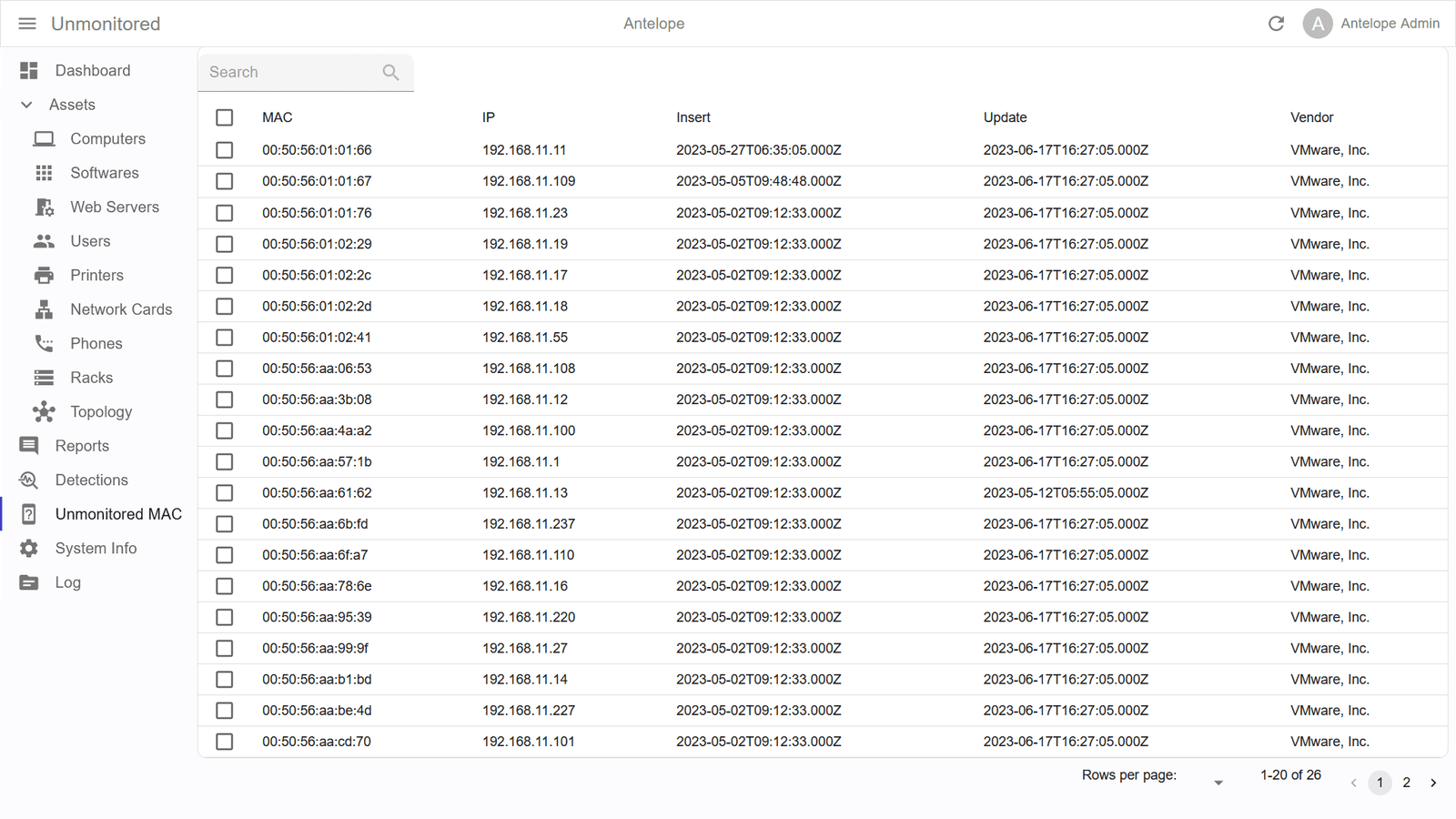1456x819 pixels.
Task: Click MAC cell 00:50:56:aa:b1:bd
Action: point(317,680)
